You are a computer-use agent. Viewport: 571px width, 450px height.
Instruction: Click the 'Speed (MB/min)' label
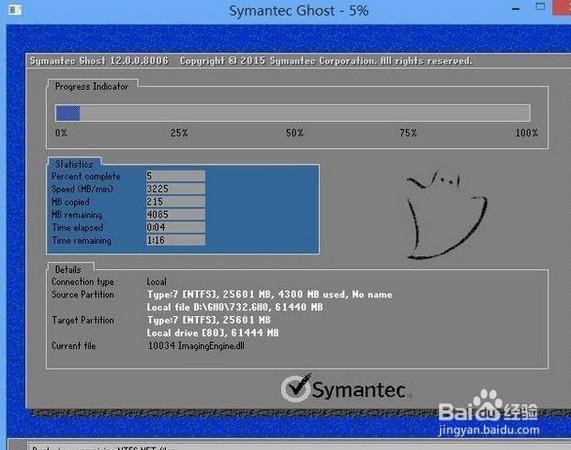(82, 189)
